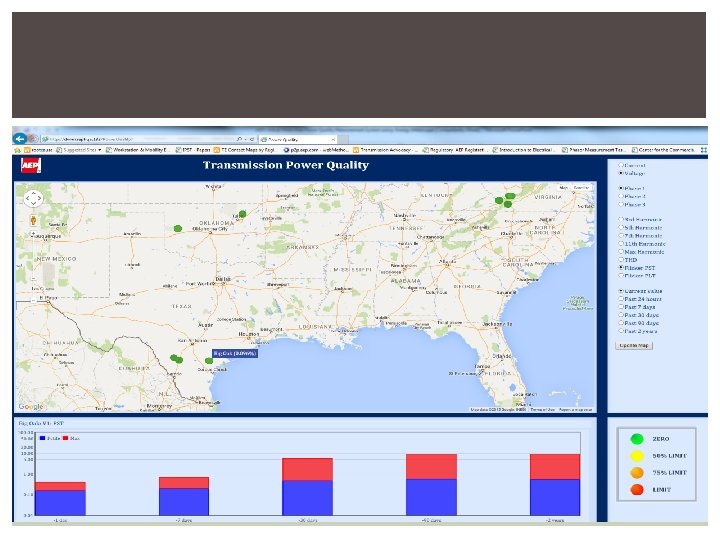Select the Flicker PLT option
720x540 pixels.
tap(621, 276)
